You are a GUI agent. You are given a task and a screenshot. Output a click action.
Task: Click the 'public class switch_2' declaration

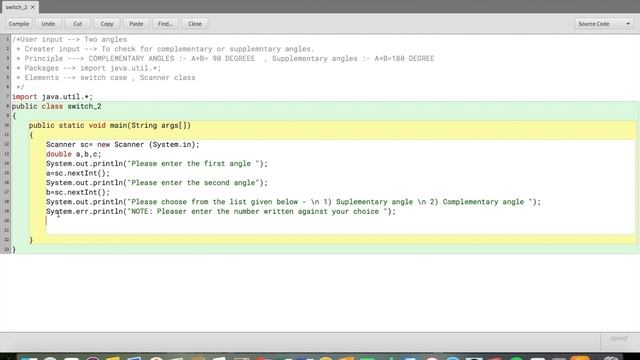pos(56,106)
